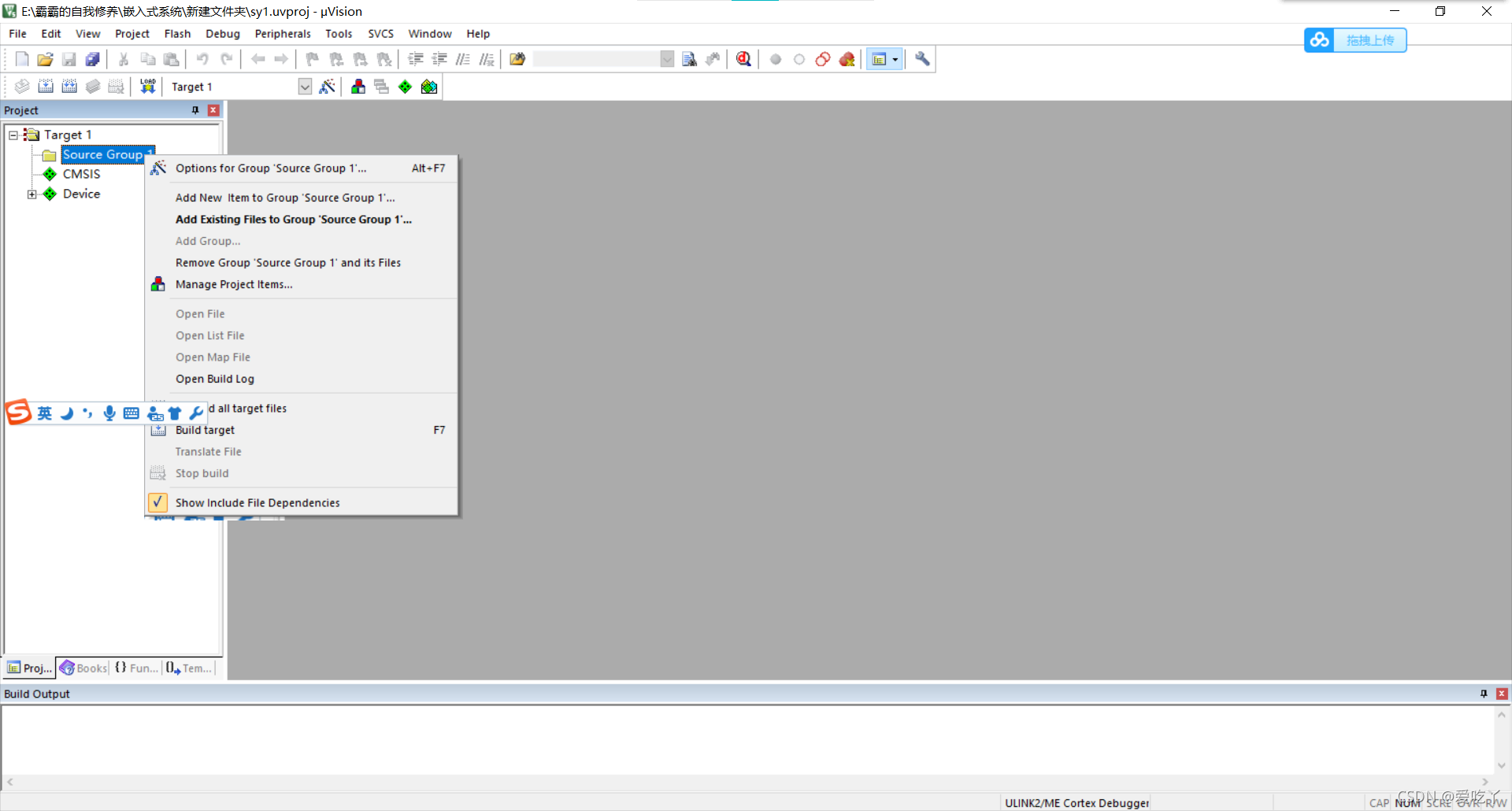Close the Build Output panel
This screenshot has width=1512, height=811.
(1502, 694)
